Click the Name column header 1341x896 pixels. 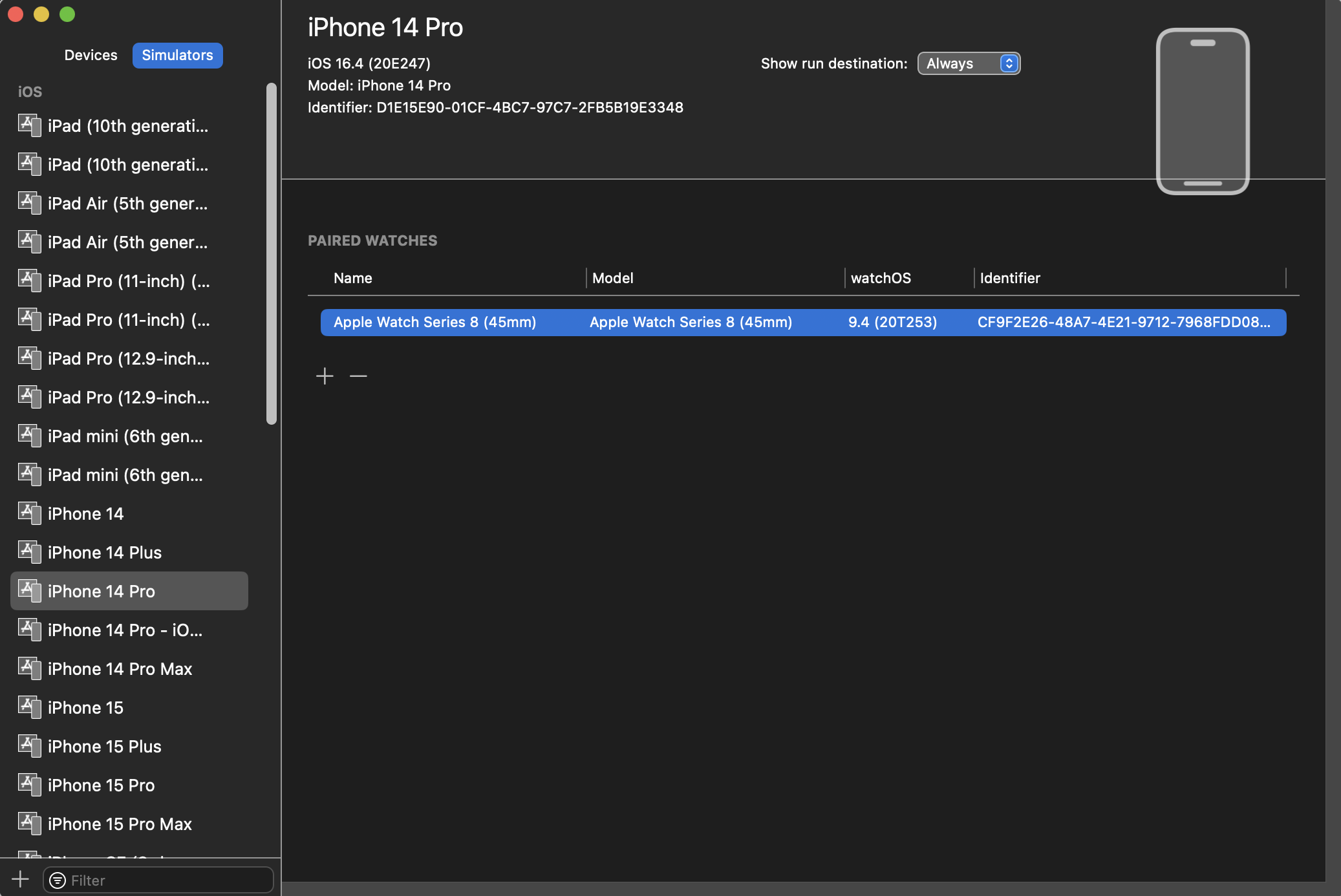(x=353, y=278)
